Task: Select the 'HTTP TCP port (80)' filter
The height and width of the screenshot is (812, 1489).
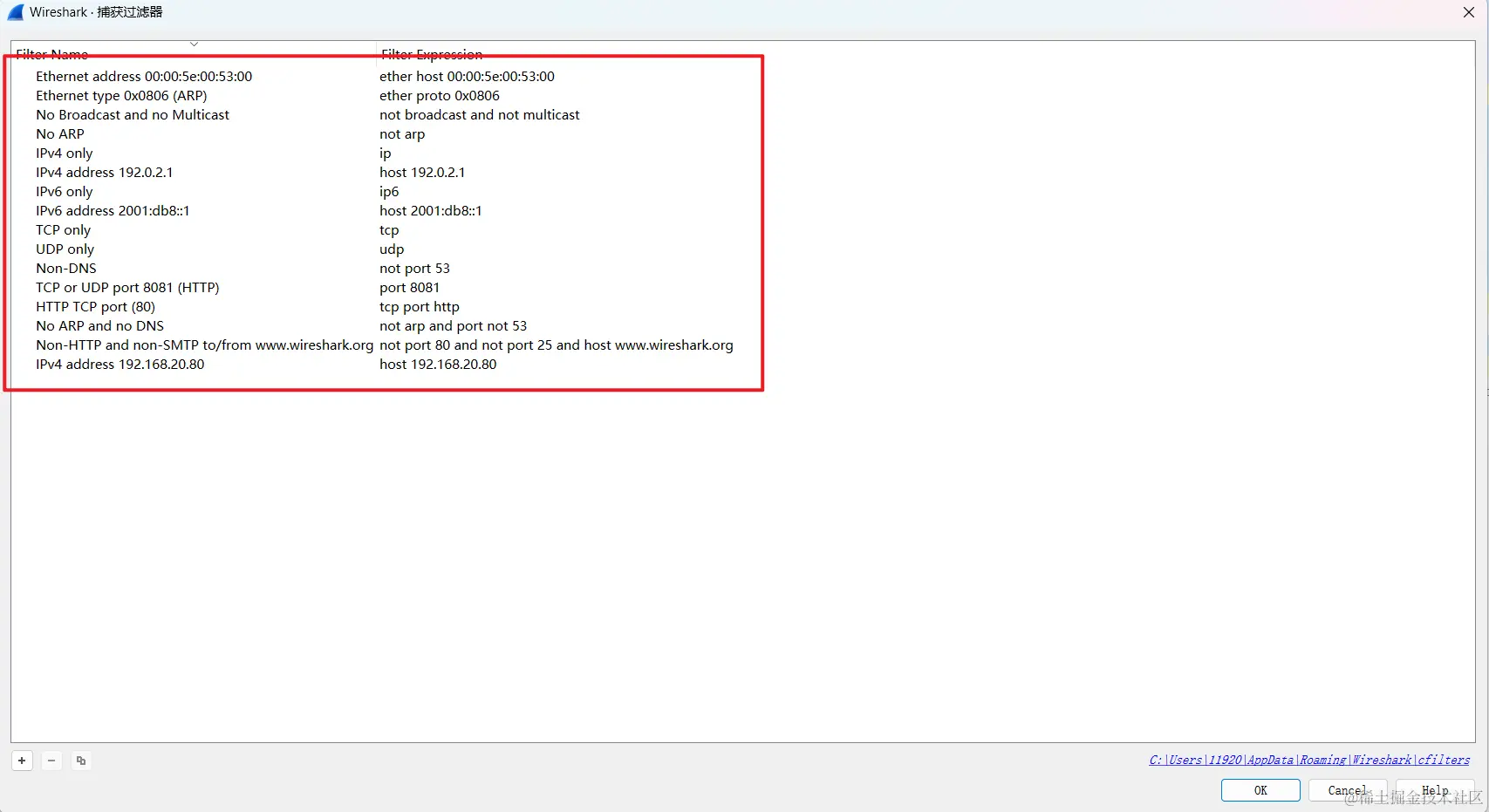Action: coord(95,307)
